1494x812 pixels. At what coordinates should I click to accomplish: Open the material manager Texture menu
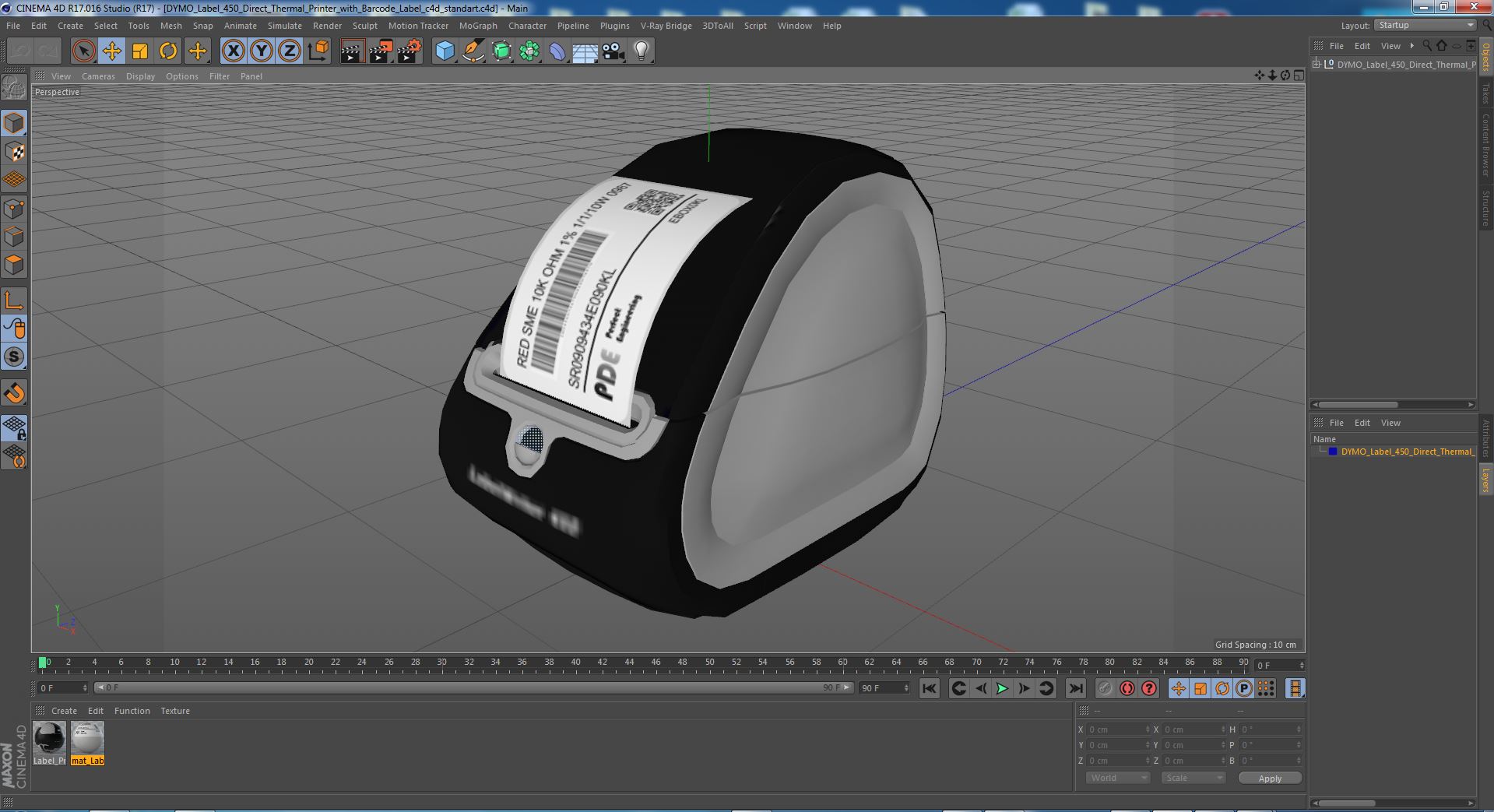tap(175, 711)
